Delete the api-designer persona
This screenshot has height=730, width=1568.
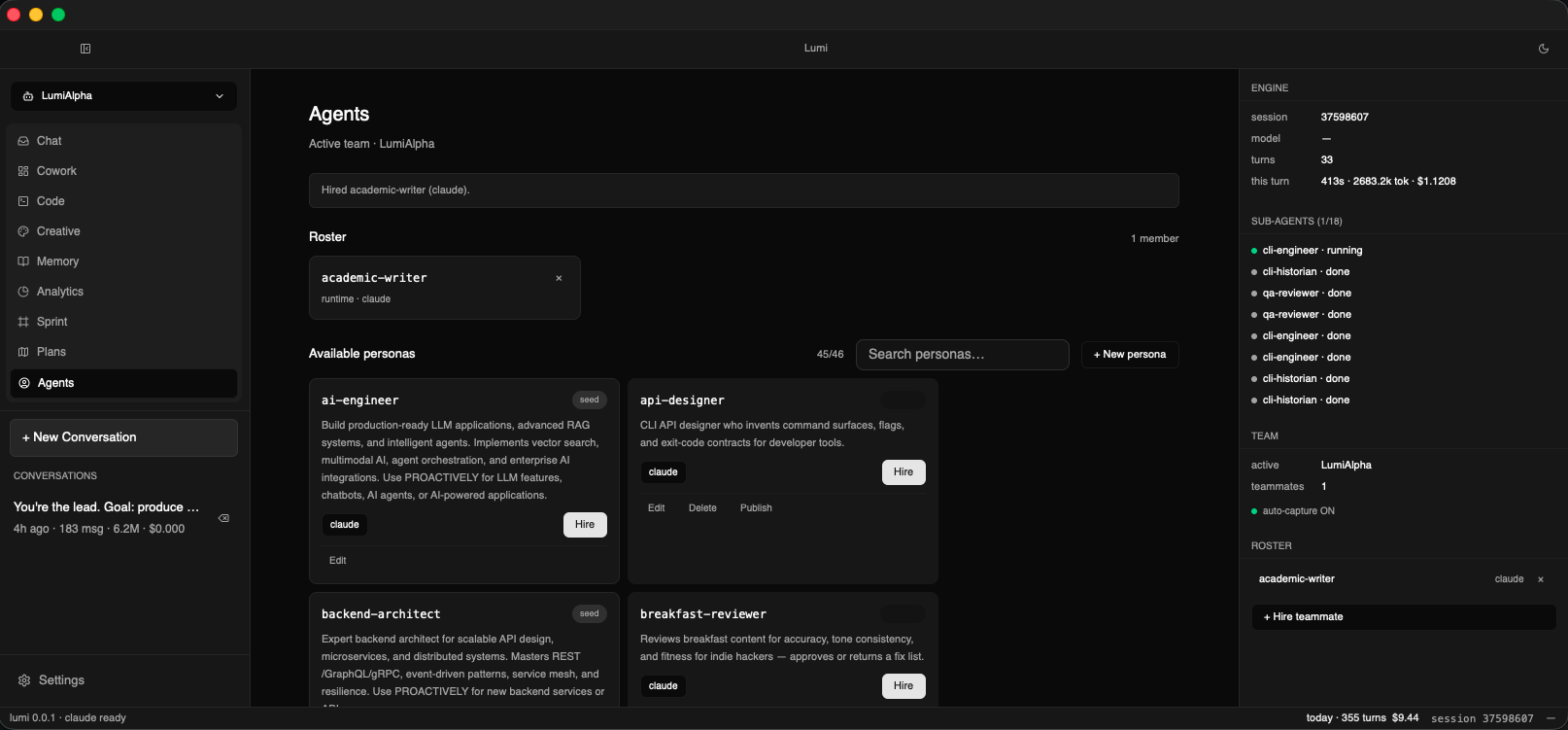702,508
